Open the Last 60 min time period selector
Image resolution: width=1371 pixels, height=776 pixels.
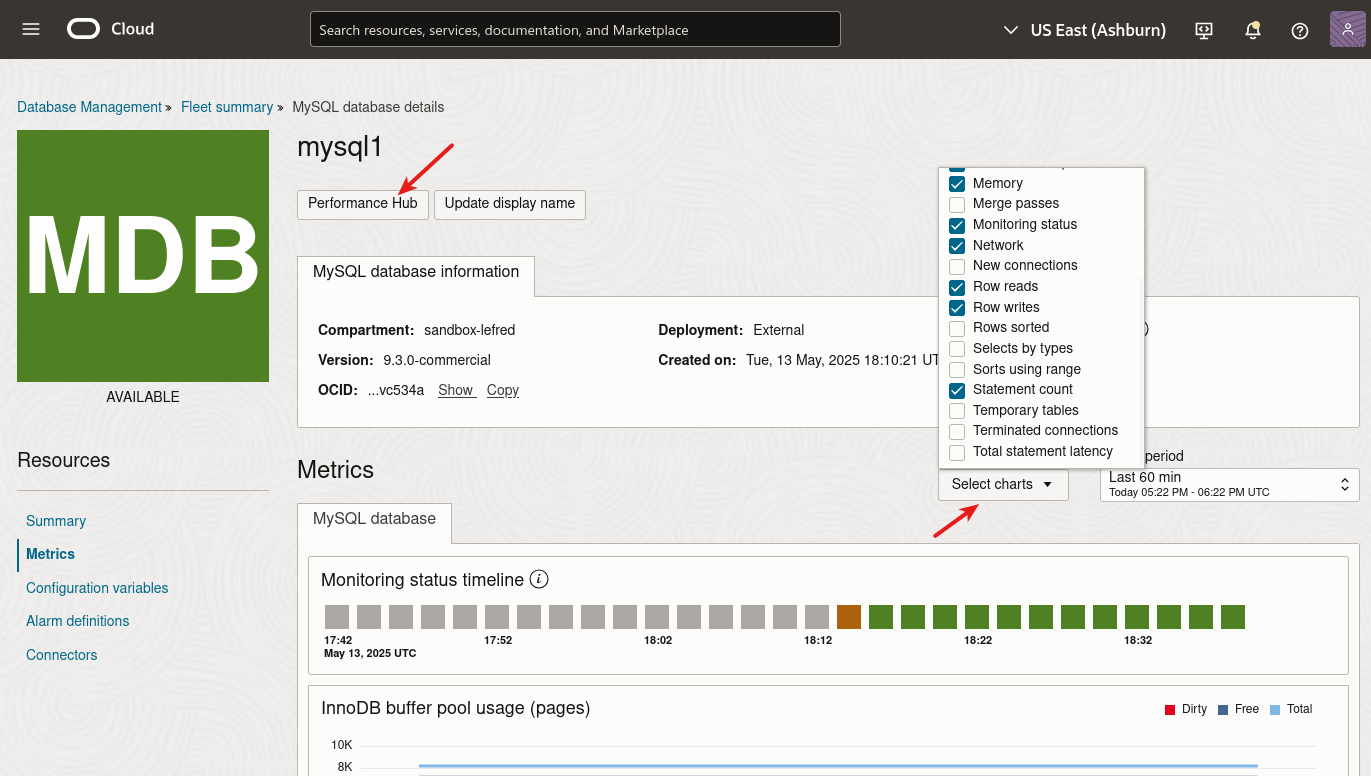point(1229,484)
